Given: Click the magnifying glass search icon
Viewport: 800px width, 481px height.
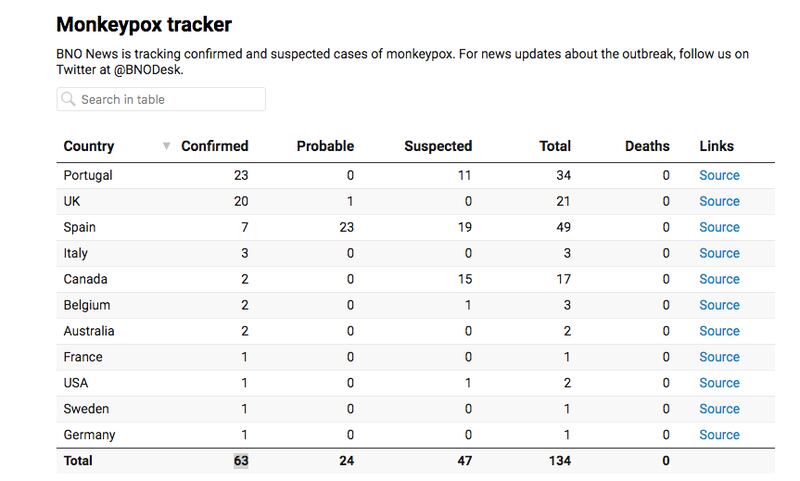Looking at the screenshot, I should pyautogui.click(x=68, y=99).
